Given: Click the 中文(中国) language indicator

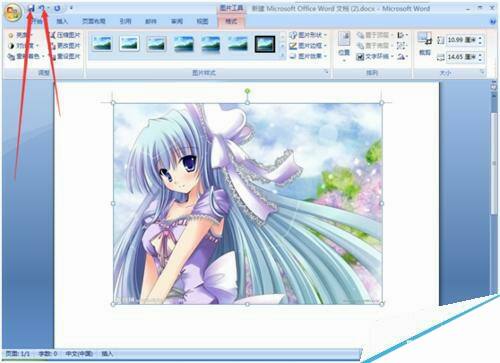Looking at the screenshot, I should click(x=79, y=354).
